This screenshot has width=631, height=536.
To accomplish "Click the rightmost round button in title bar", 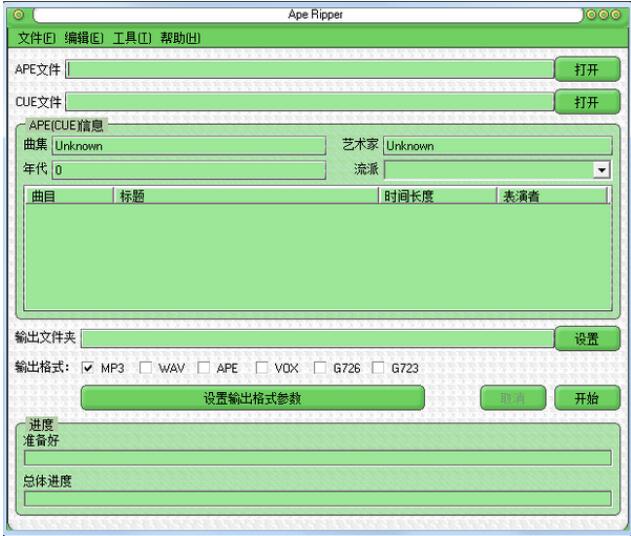I will [616, 15].
